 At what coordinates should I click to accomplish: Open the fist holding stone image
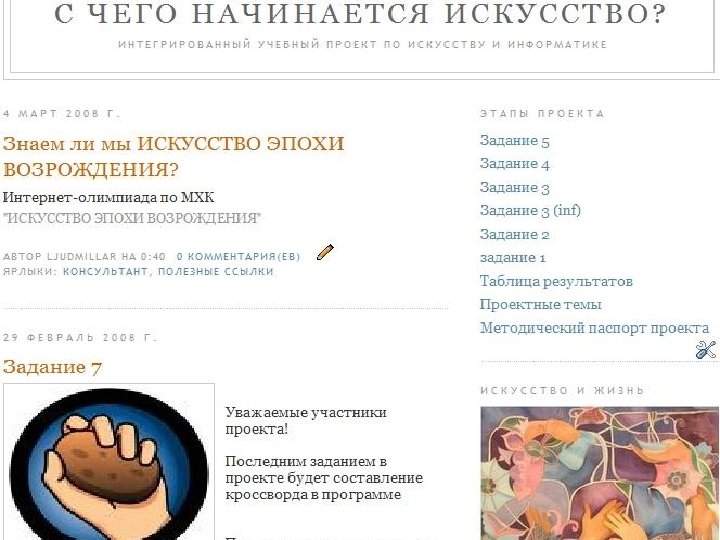point(109,462)
